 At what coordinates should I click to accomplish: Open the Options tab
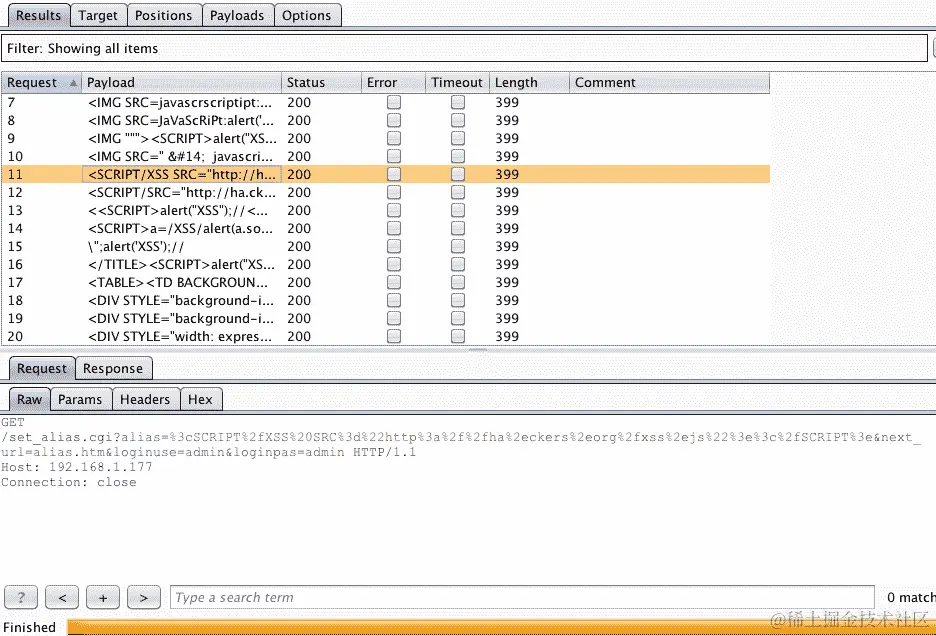pos(306,16)
